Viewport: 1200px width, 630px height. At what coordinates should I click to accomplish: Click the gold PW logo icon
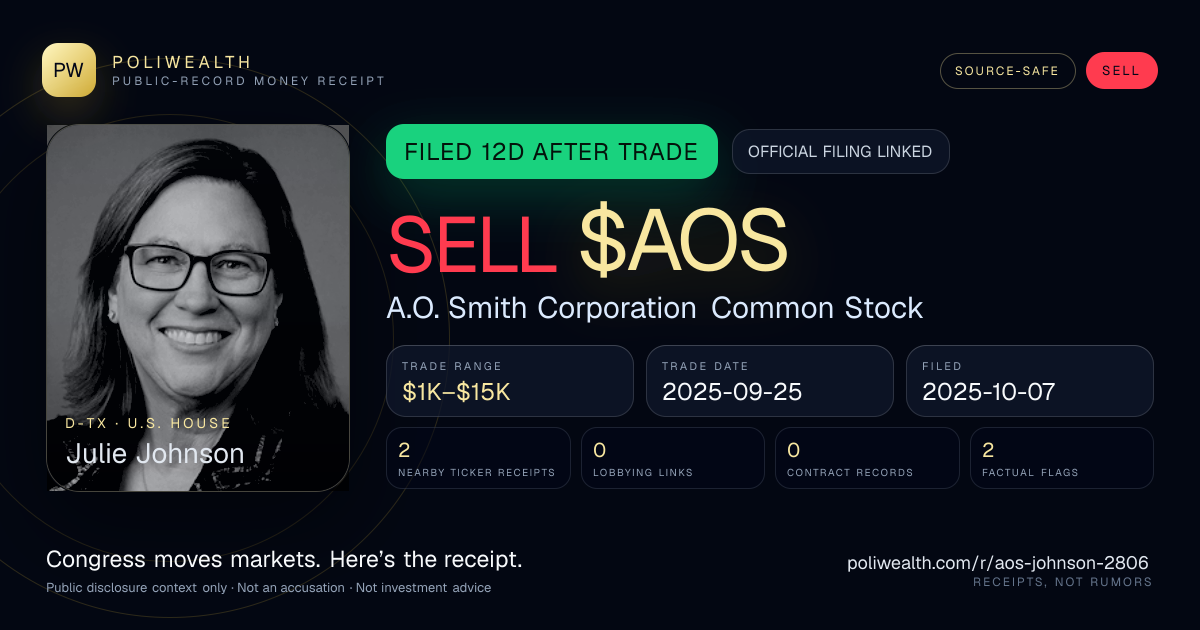click(x=69, y=70)
